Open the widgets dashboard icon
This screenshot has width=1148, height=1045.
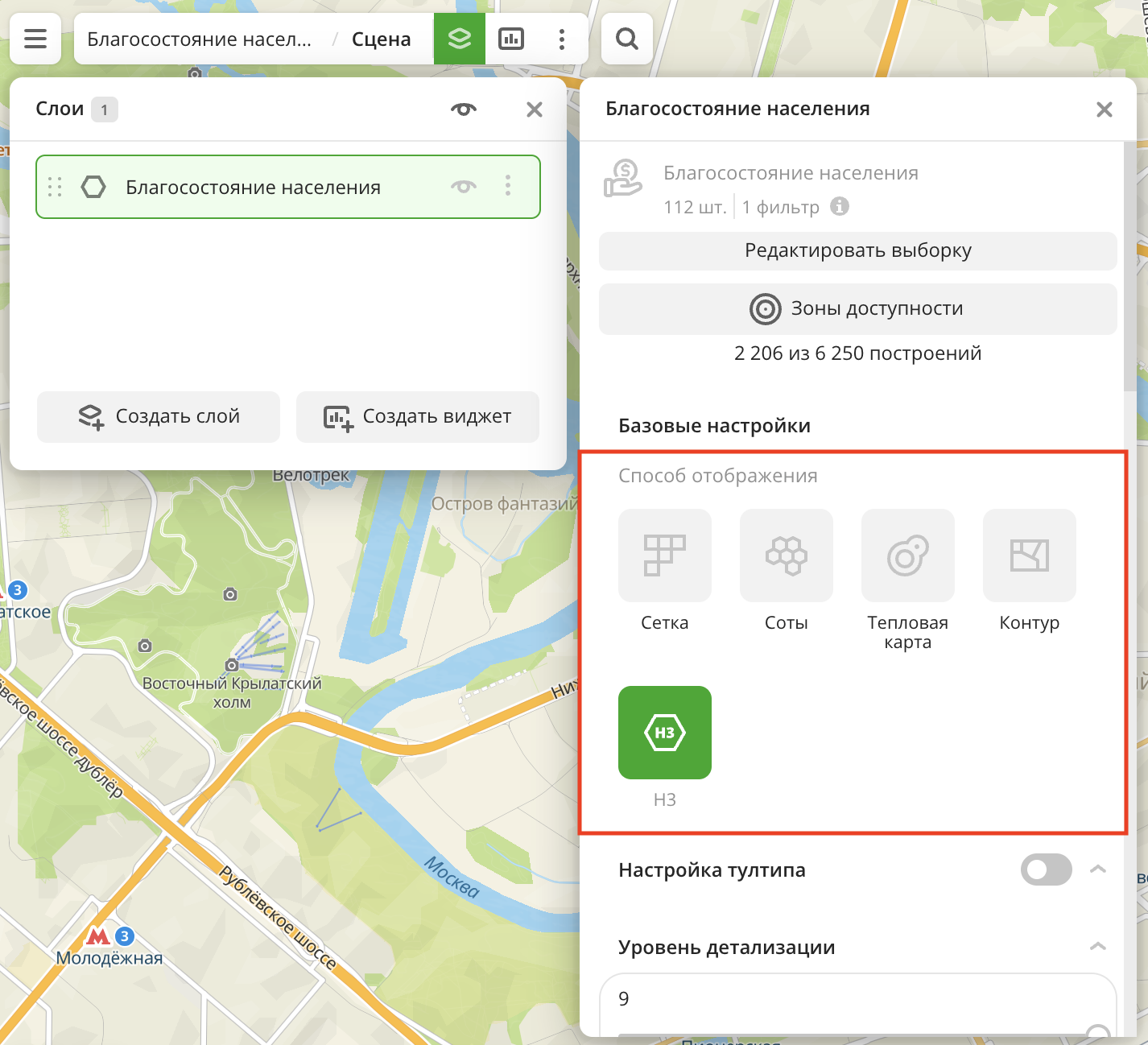(511, 39)
